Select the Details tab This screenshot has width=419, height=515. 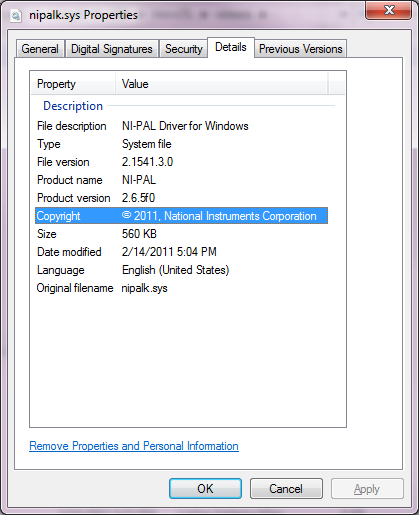[x=231, y=47]
